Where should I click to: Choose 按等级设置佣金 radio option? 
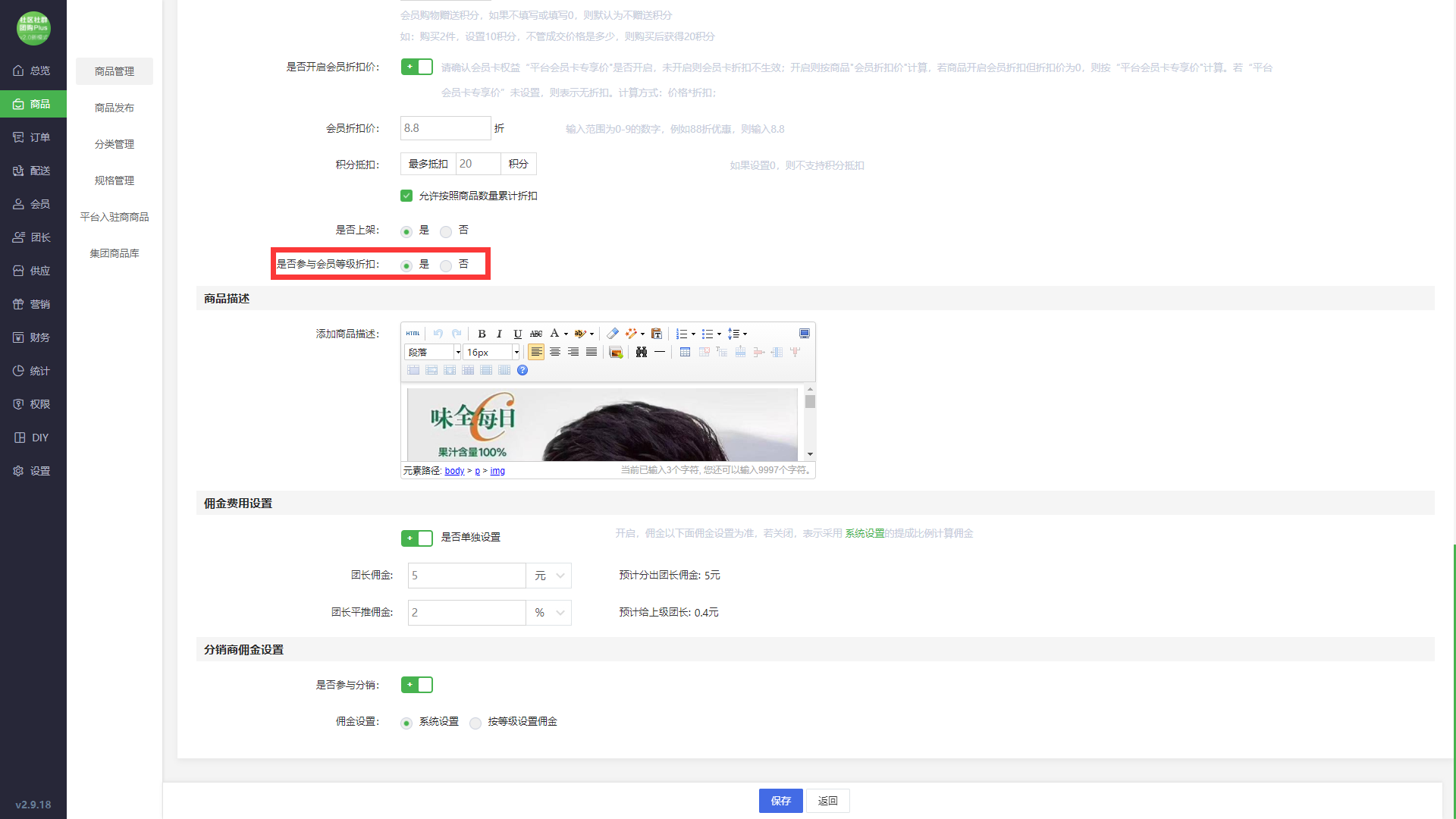pos(475,723)
